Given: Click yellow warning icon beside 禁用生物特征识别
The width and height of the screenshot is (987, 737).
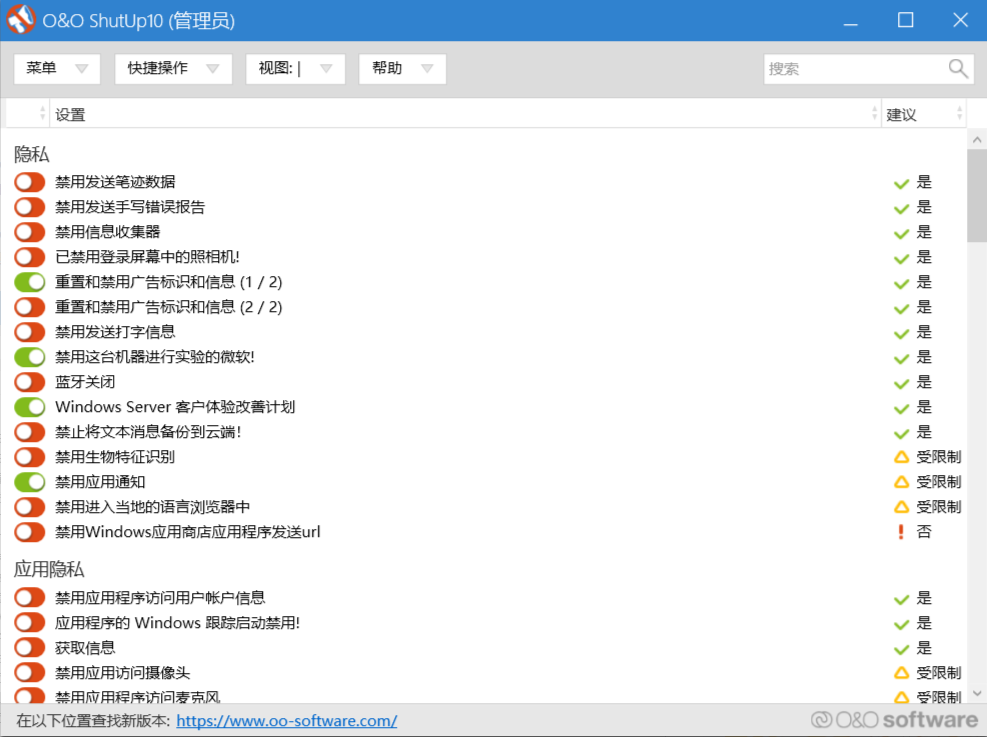Looking at the screenshot, I should point(901,457).
